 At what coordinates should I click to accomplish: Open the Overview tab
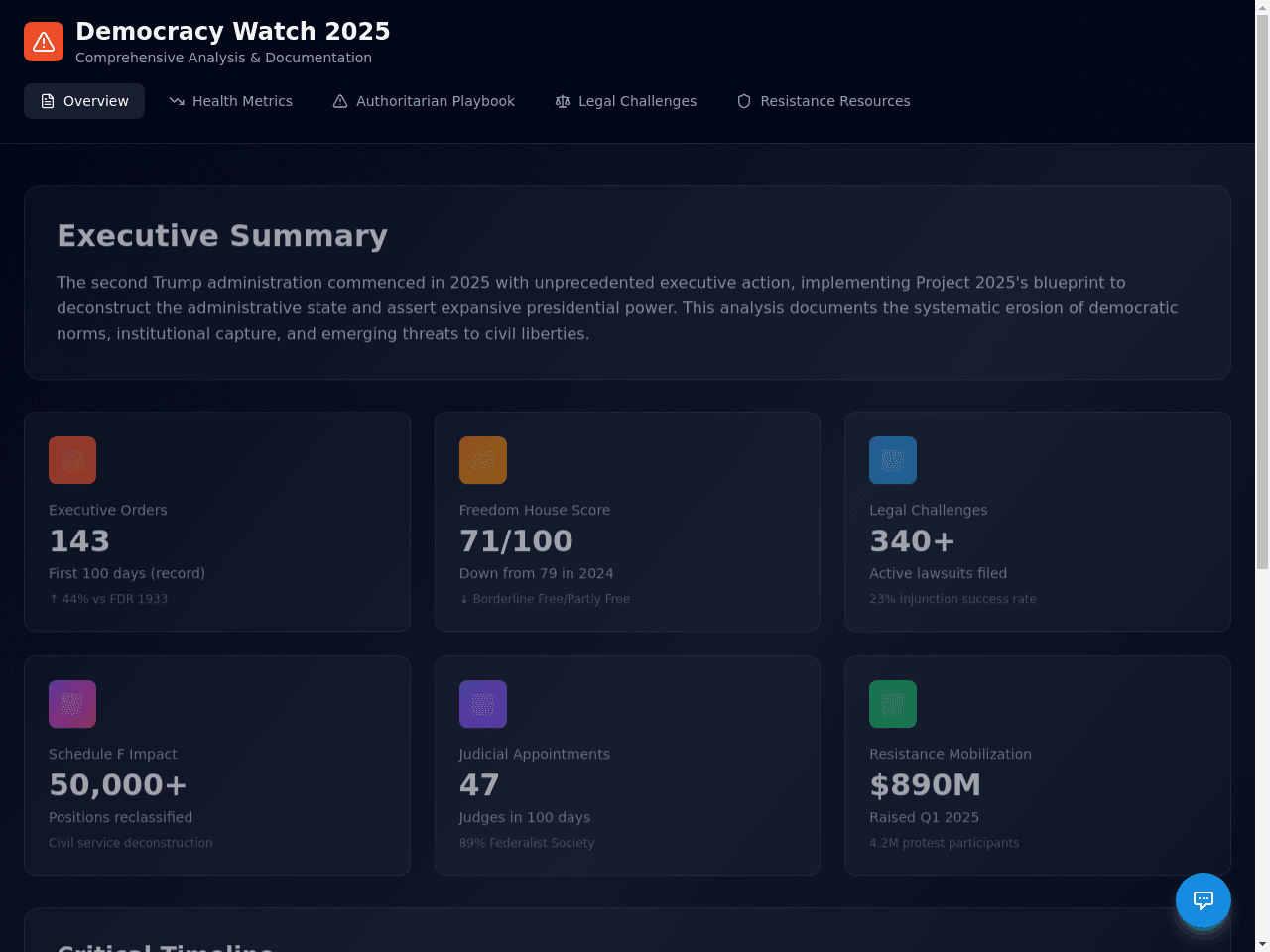84,101
